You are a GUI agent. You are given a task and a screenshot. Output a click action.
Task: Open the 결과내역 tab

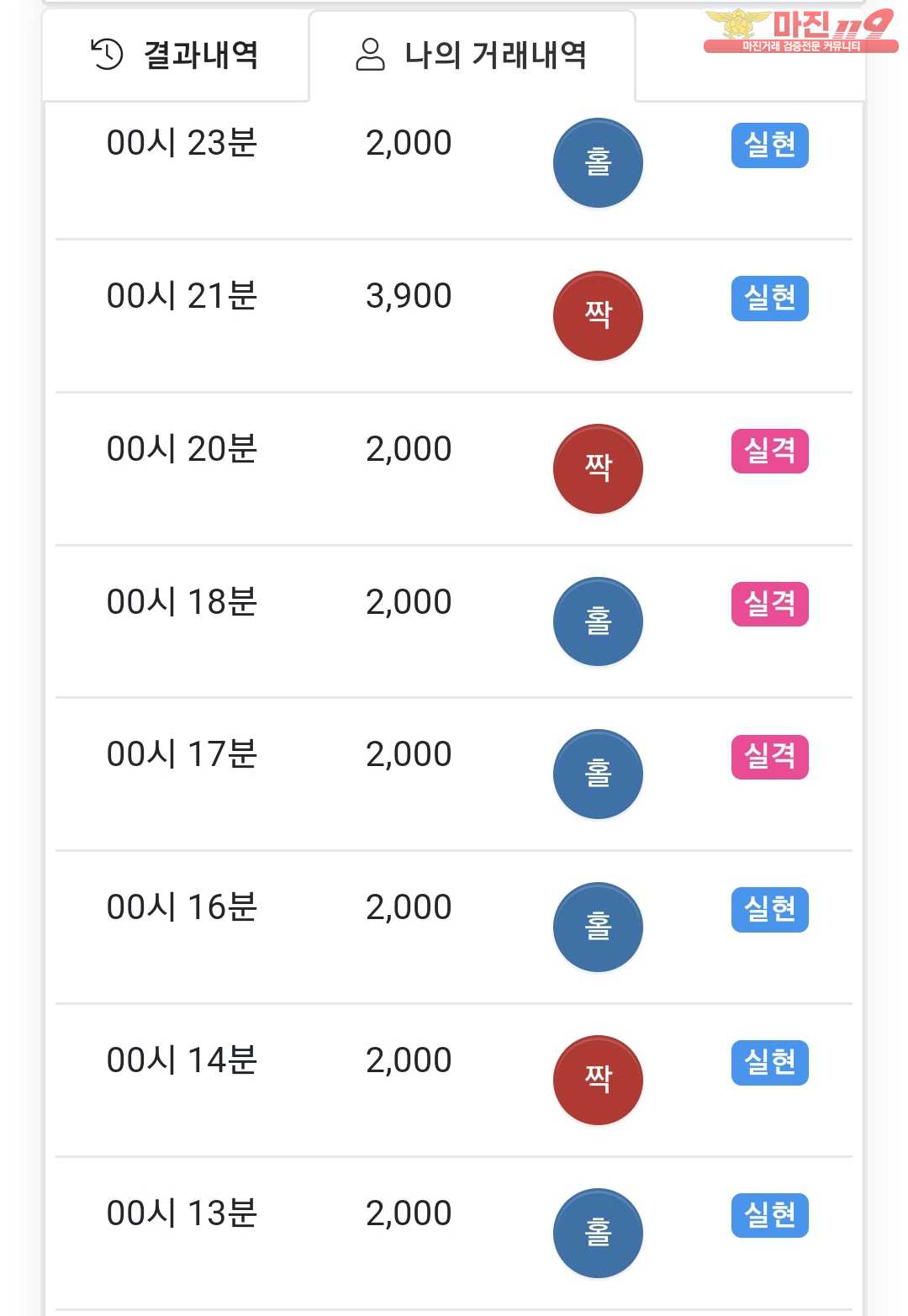click(x=175, y=55)
